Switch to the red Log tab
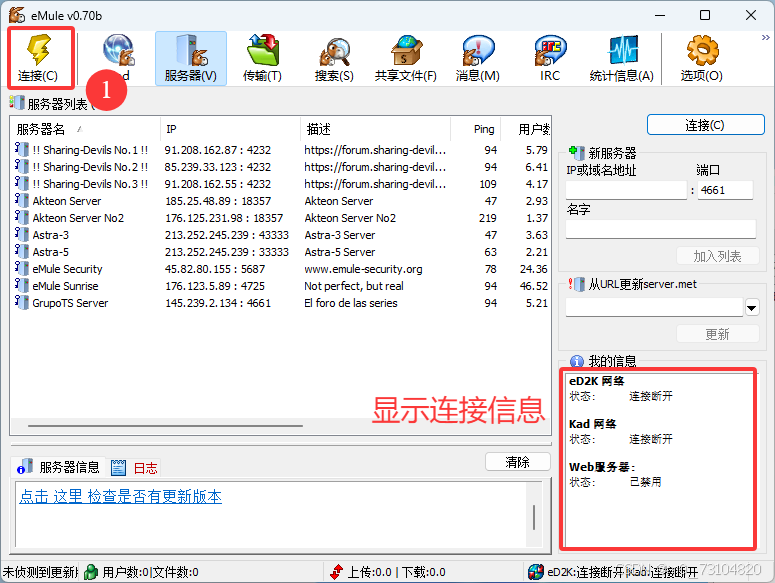Viewport: 775px width, 583px height. 134,467
